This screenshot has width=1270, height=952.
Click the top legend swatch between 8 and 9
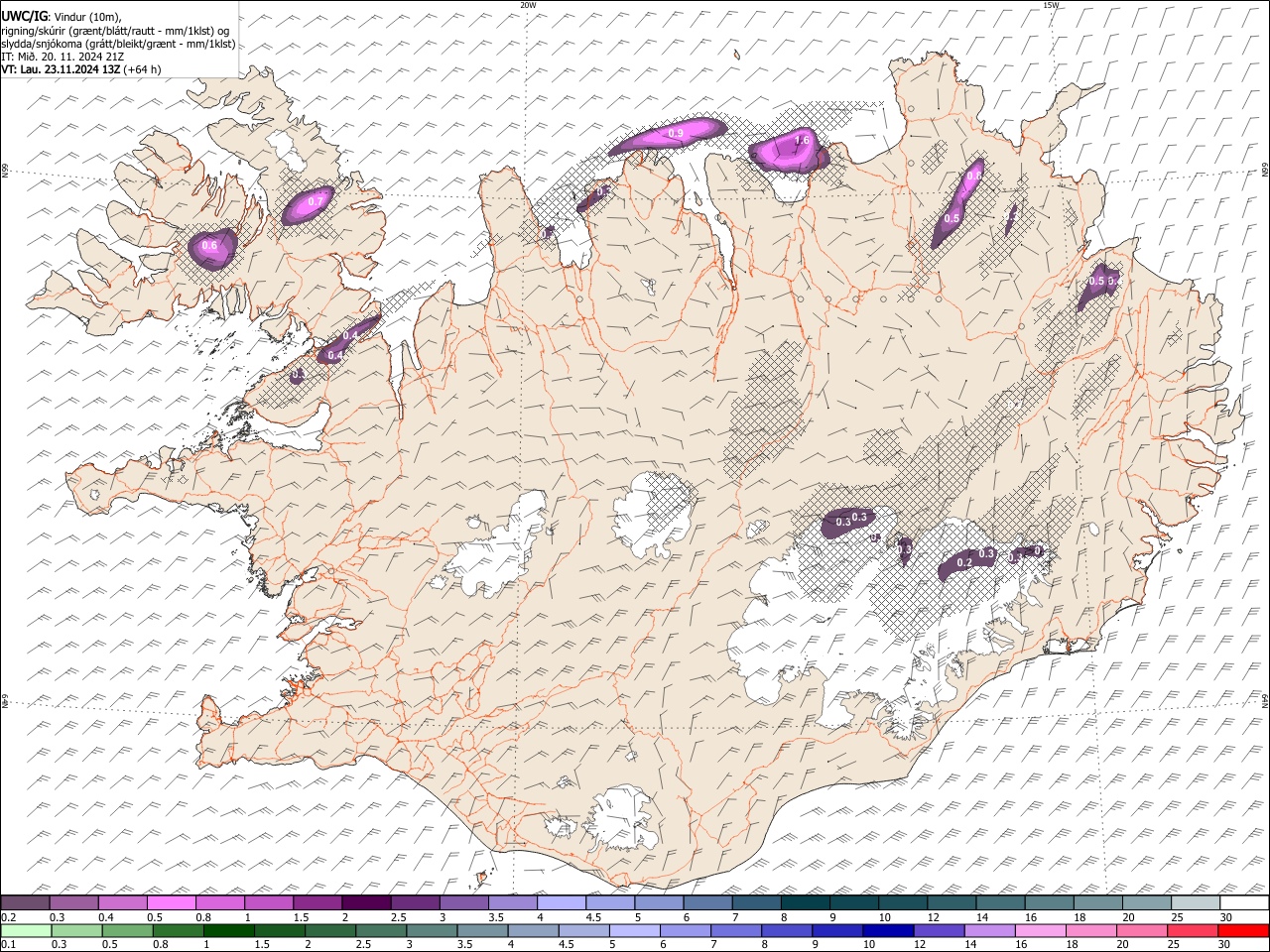[x=805, y=902]
